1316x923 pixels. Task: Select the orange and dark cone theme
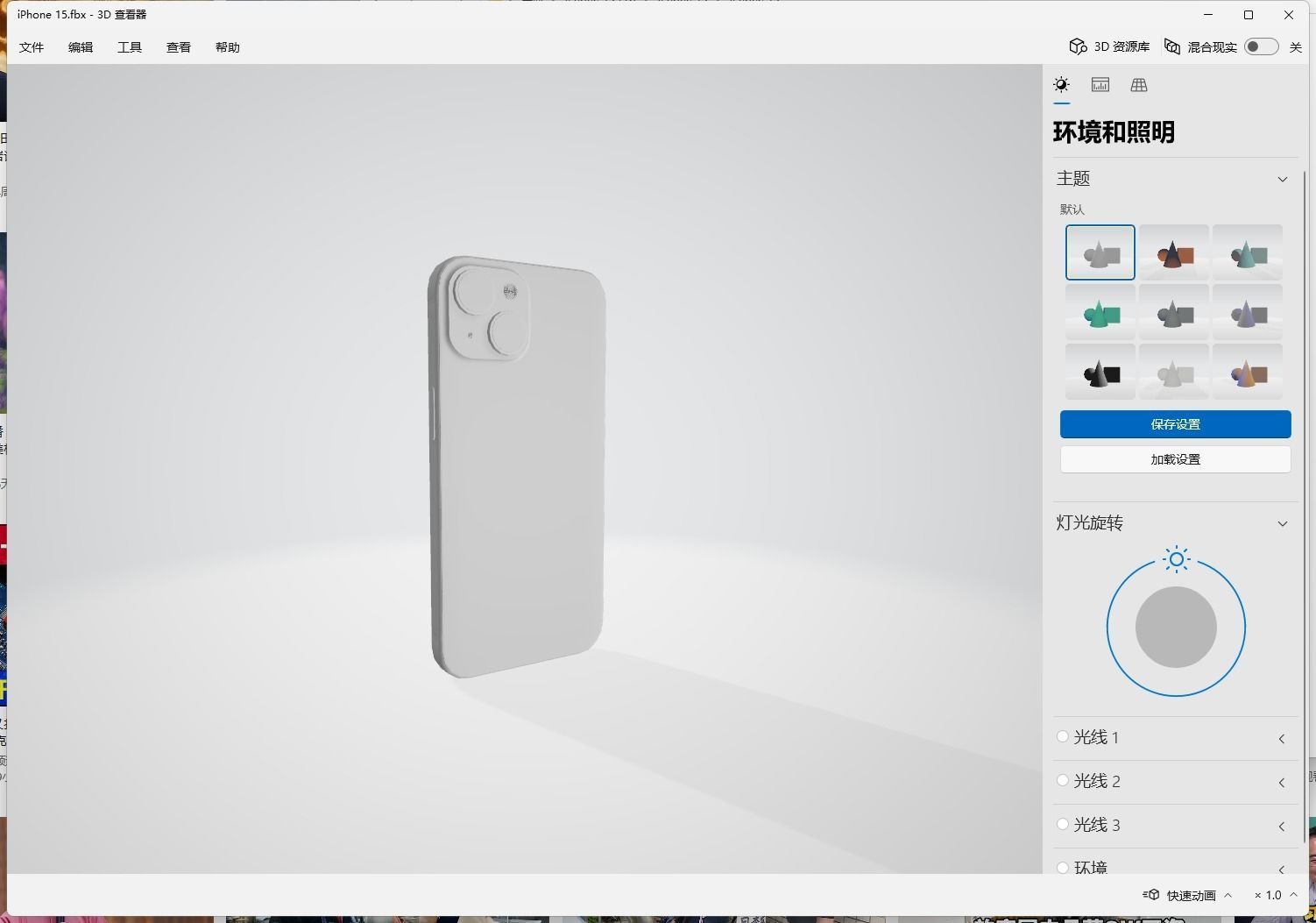pyautogui.click(x=1174, y=252)
